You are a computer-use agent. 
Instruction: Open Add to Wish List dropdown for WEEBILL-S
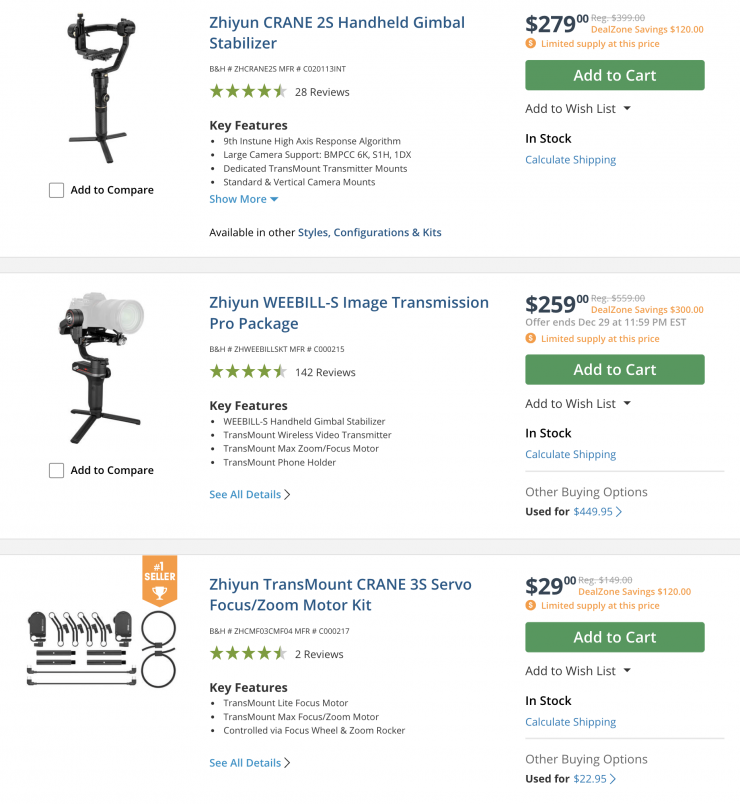click(x=578, y=404)
